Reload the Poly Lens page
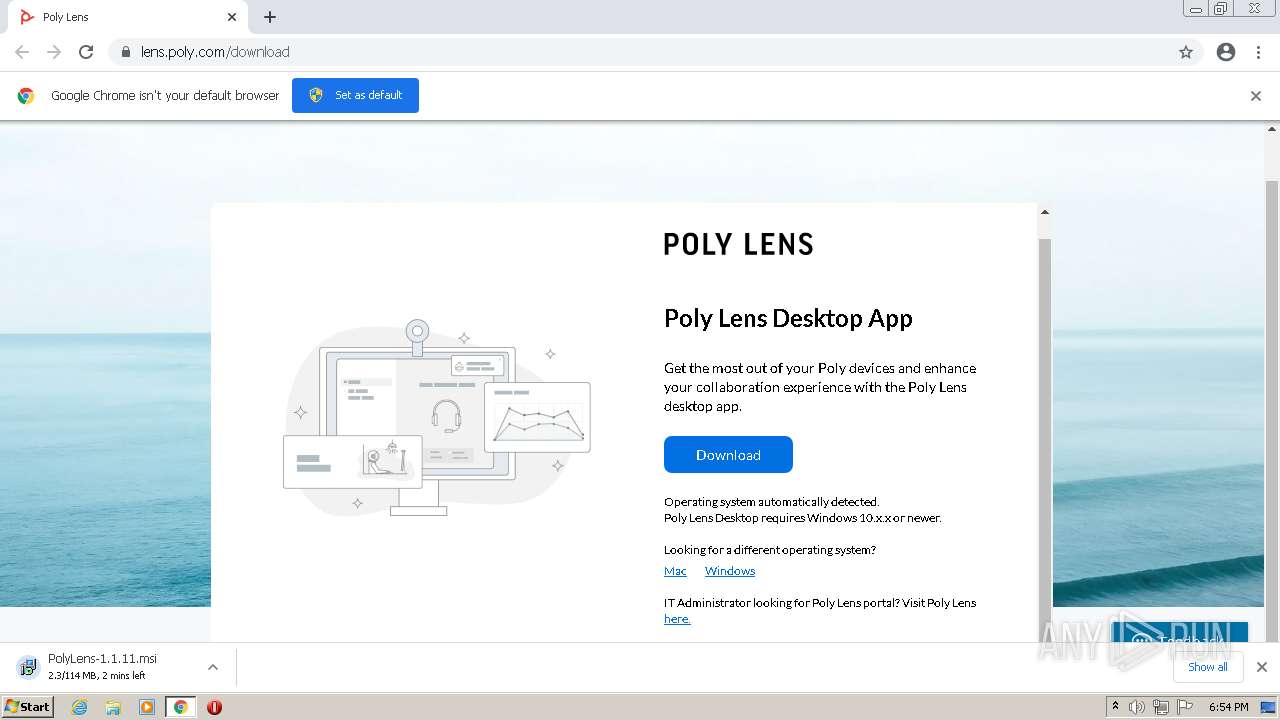This screenshot has width=1280, height=720. [86, 52]
